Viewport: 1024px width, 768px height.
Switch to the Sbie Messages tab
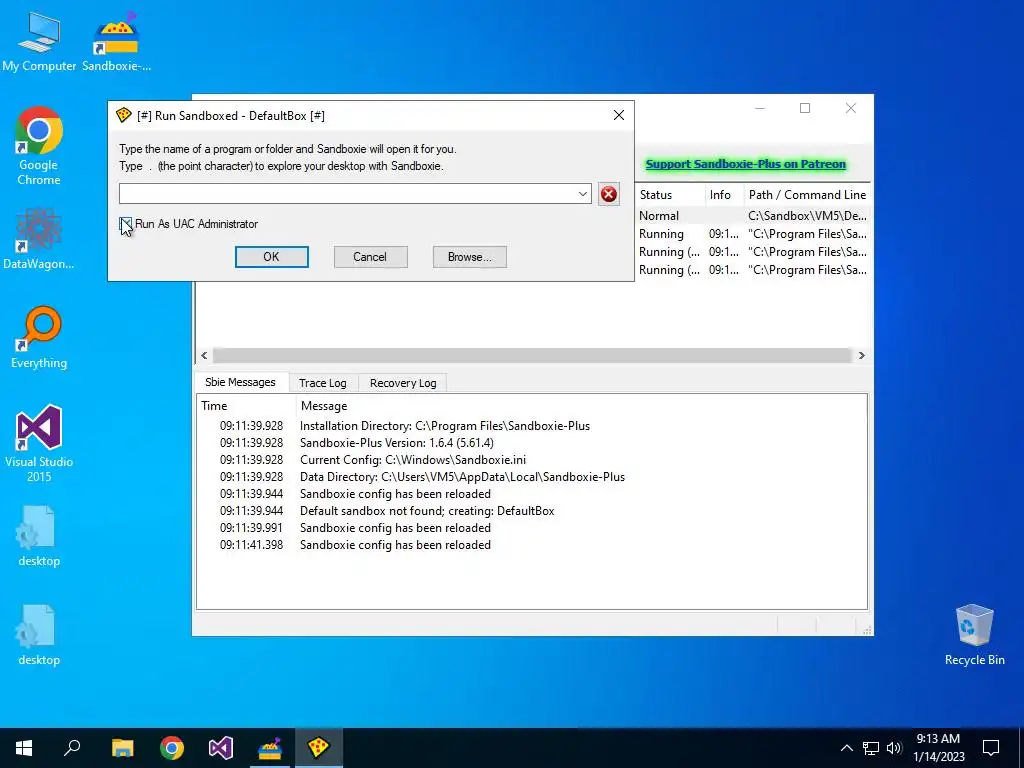coord(240,382)
